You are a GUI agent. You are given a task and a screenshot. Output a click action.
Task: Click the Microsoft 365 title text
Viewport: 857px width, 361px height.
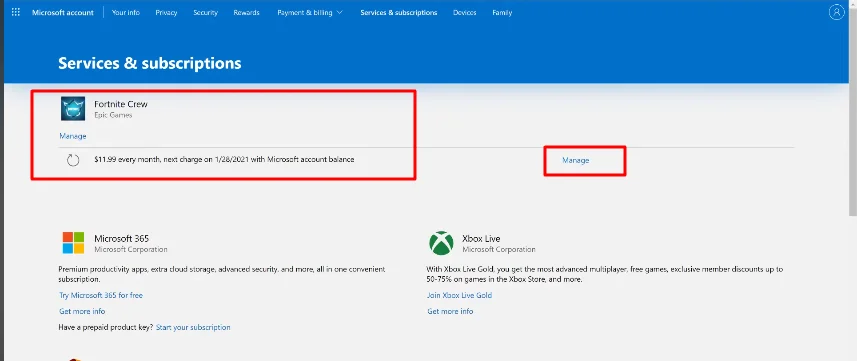pyautogui.click(x=121, y=238)
